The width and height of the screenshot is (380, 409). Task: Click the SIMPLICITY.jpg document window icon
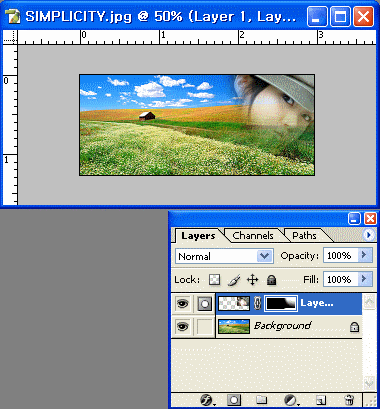click(13, 16)
